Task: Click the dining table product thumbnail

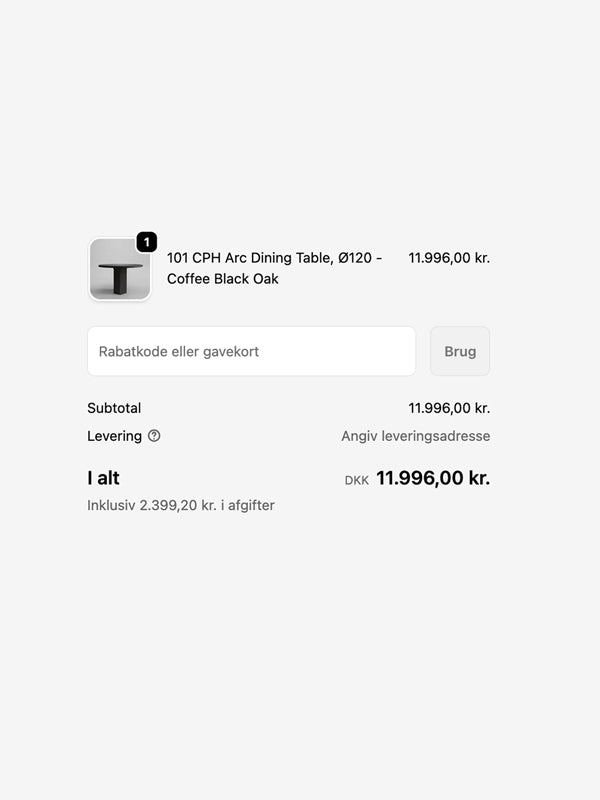Action: click(x=119, y=270)
